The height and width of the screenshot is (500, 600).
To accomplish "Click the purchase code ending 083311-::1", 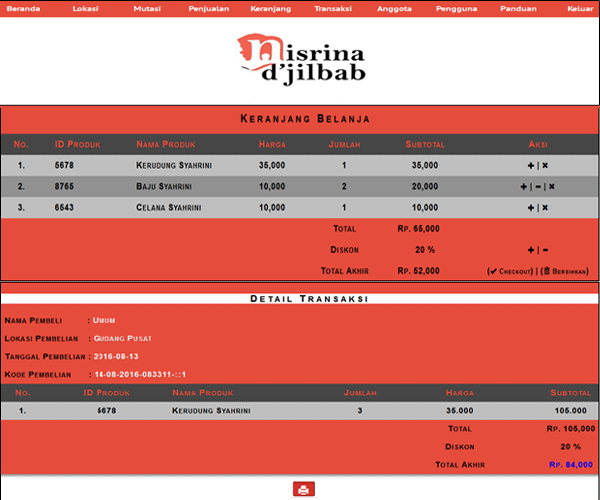I will 140,375.
